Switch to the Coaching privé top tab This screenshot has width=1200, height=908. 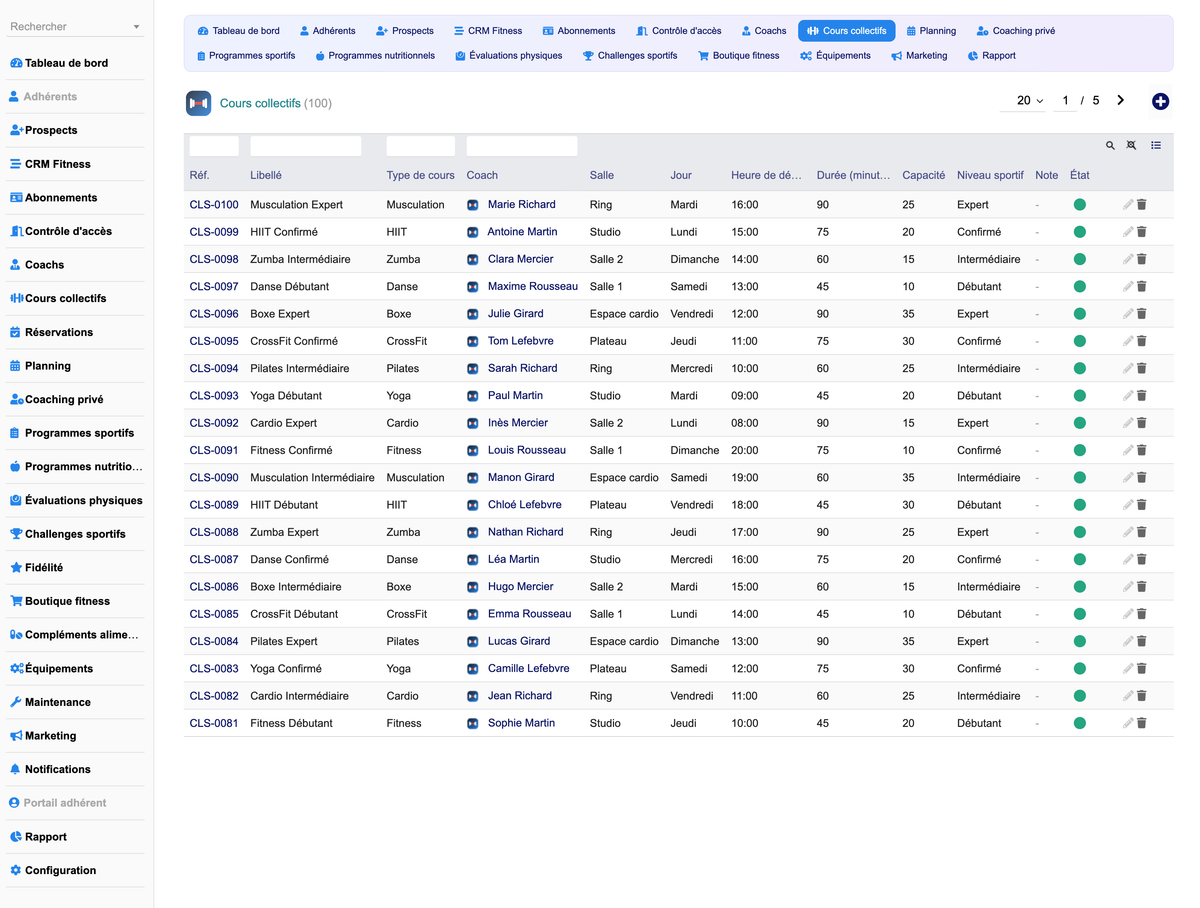(1016, 31)
